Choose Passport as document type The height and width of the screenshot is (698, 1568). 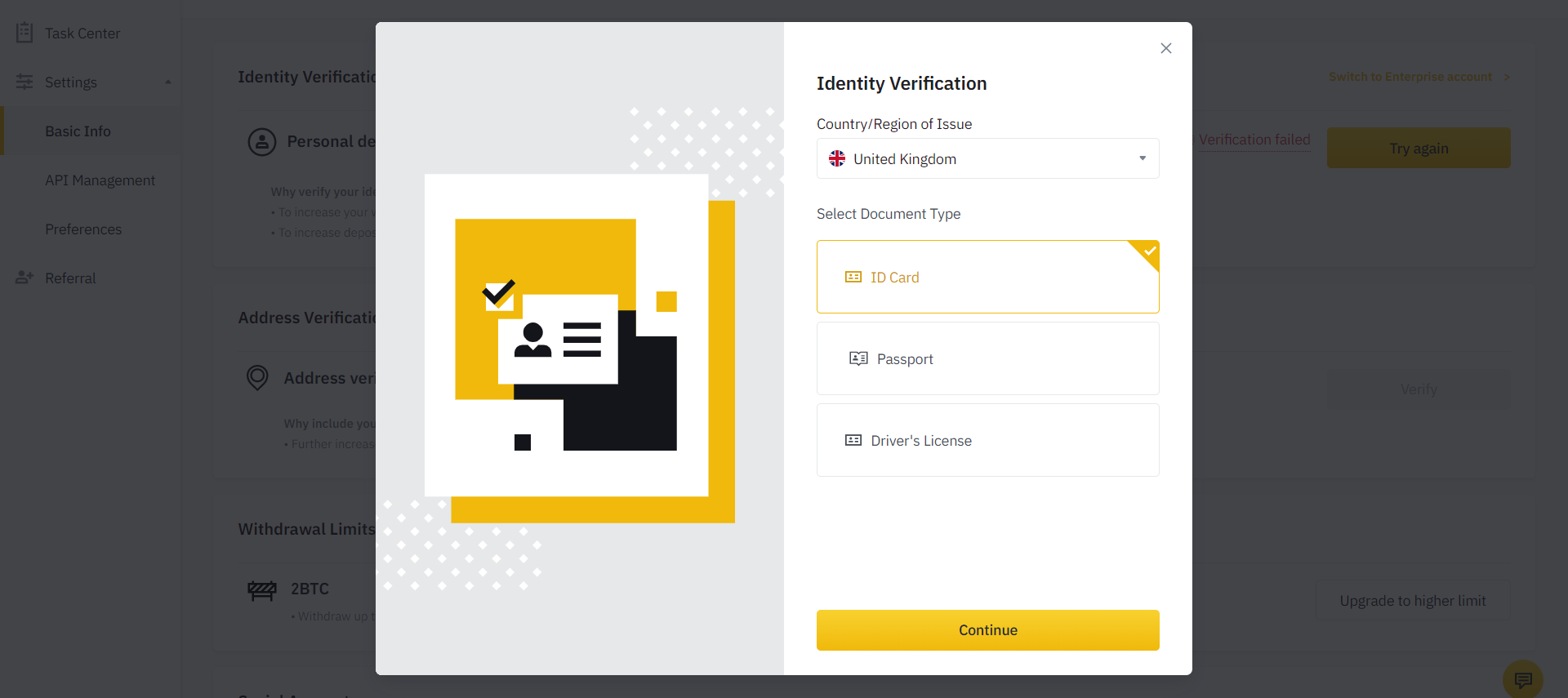click(x=988, y=358)
